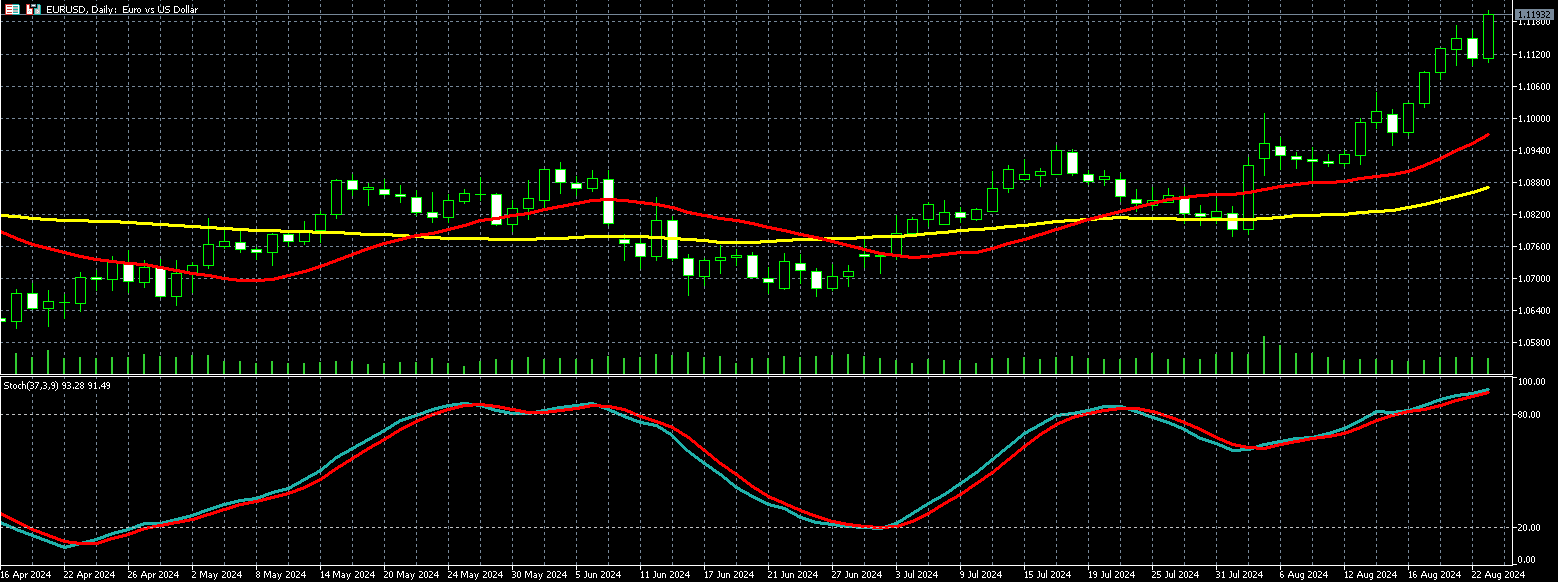Image resolution: width=1558 pixels, height=582 pixels.
Task: Click the last candlestick on the chart
Action: pos(1488,37)
